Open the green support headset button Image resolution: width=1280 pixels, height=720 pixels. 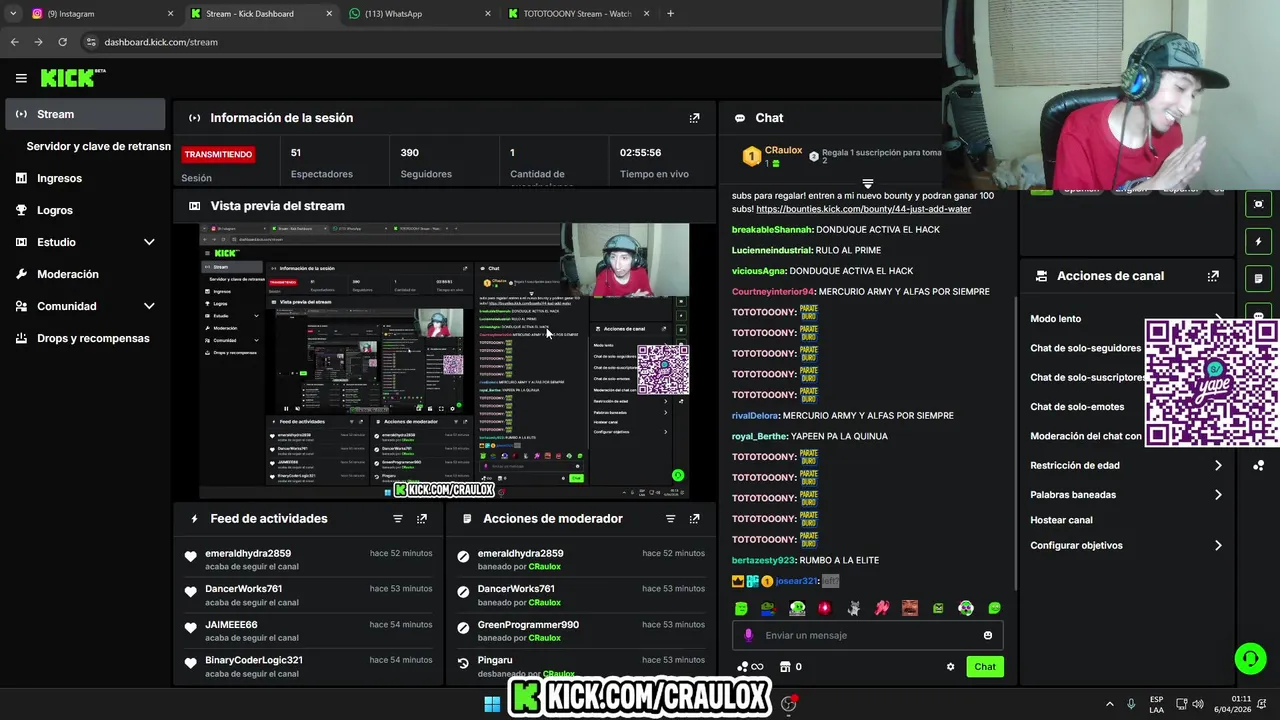click(x=1250, y=658)
